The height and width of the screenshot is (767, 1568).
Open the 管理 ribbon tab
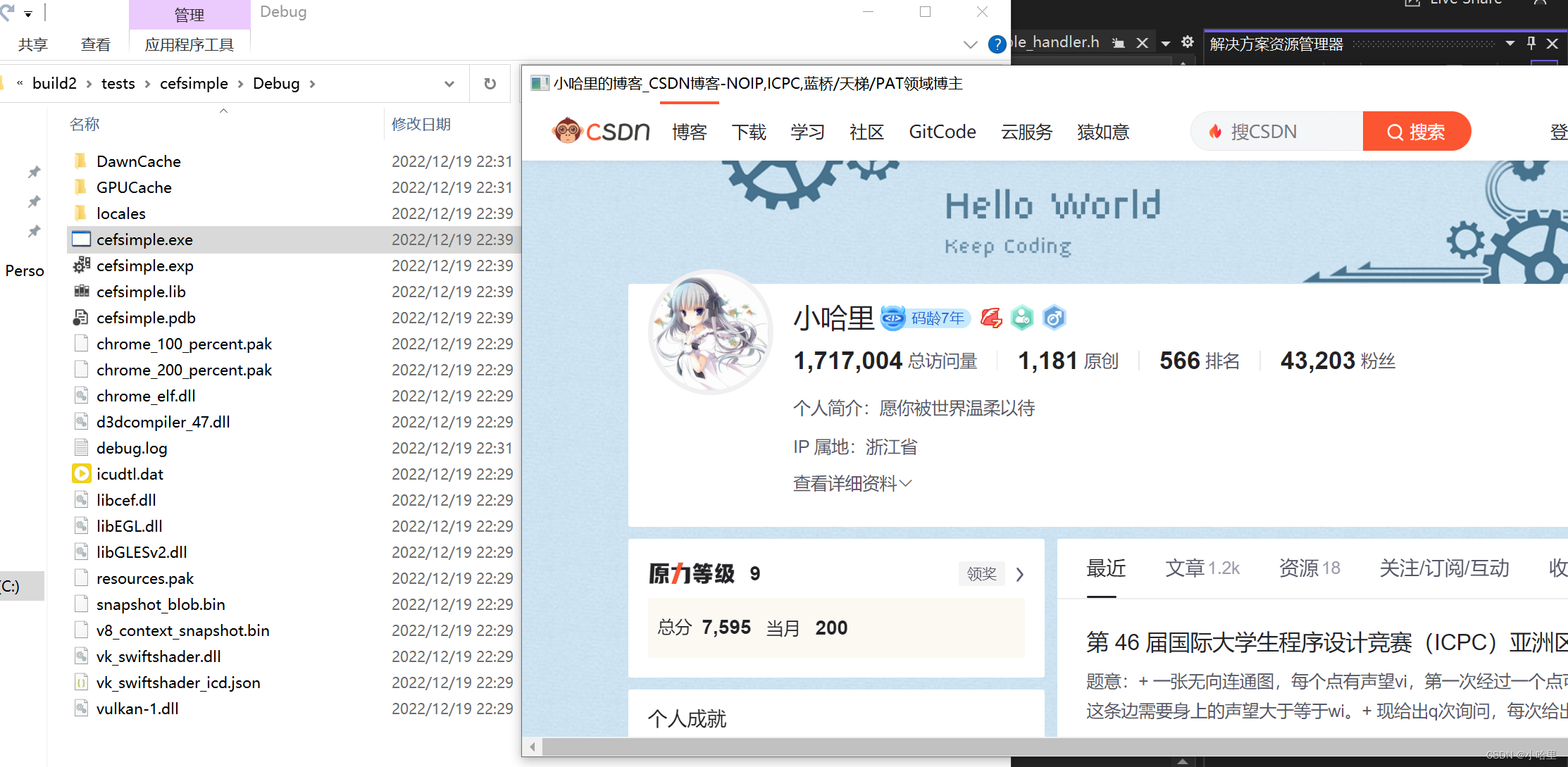click(x=189, y=15)
